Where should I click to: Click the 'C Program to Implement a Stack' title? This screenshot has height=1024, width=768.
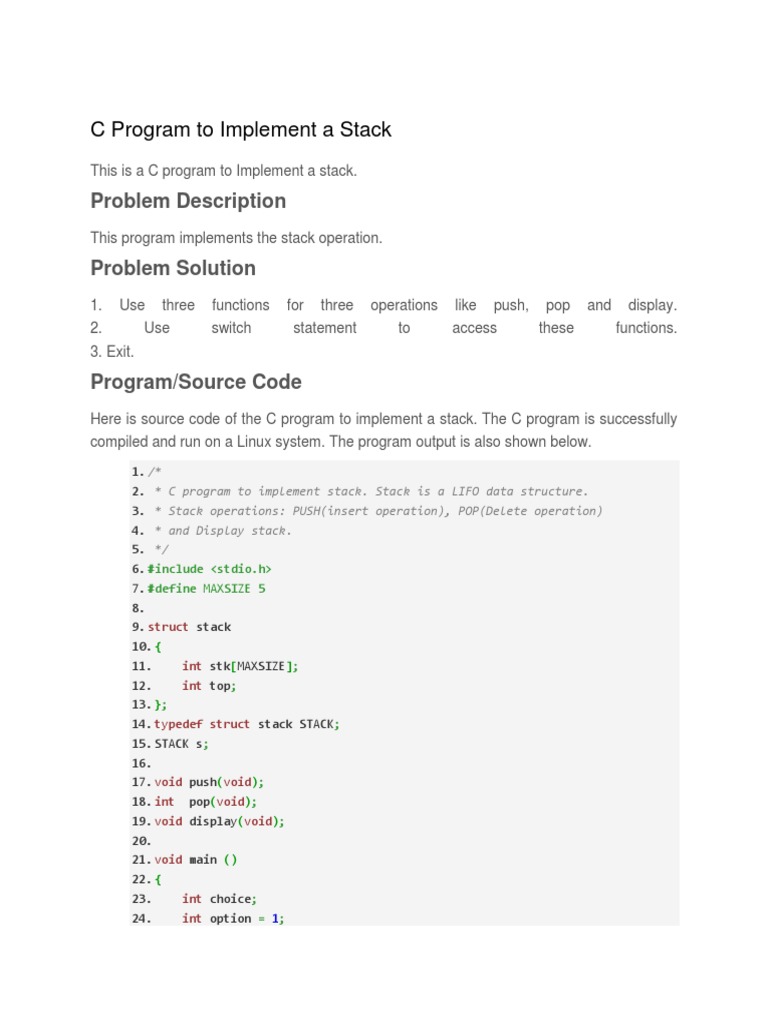(x=241, y=129)
